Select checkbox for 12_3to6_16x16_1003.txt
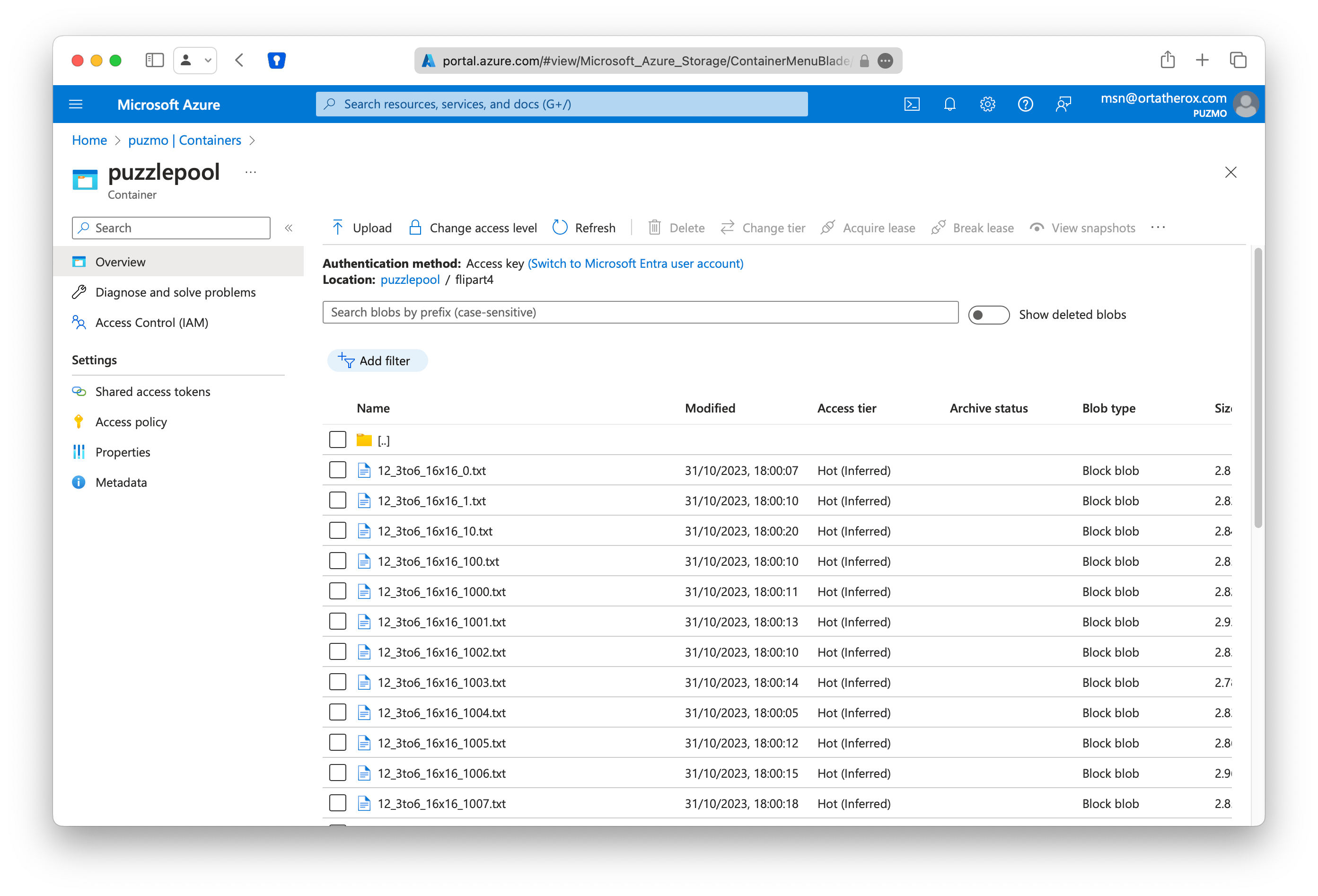This screenshot has height=896, width=1318. [x=337, y=682]
